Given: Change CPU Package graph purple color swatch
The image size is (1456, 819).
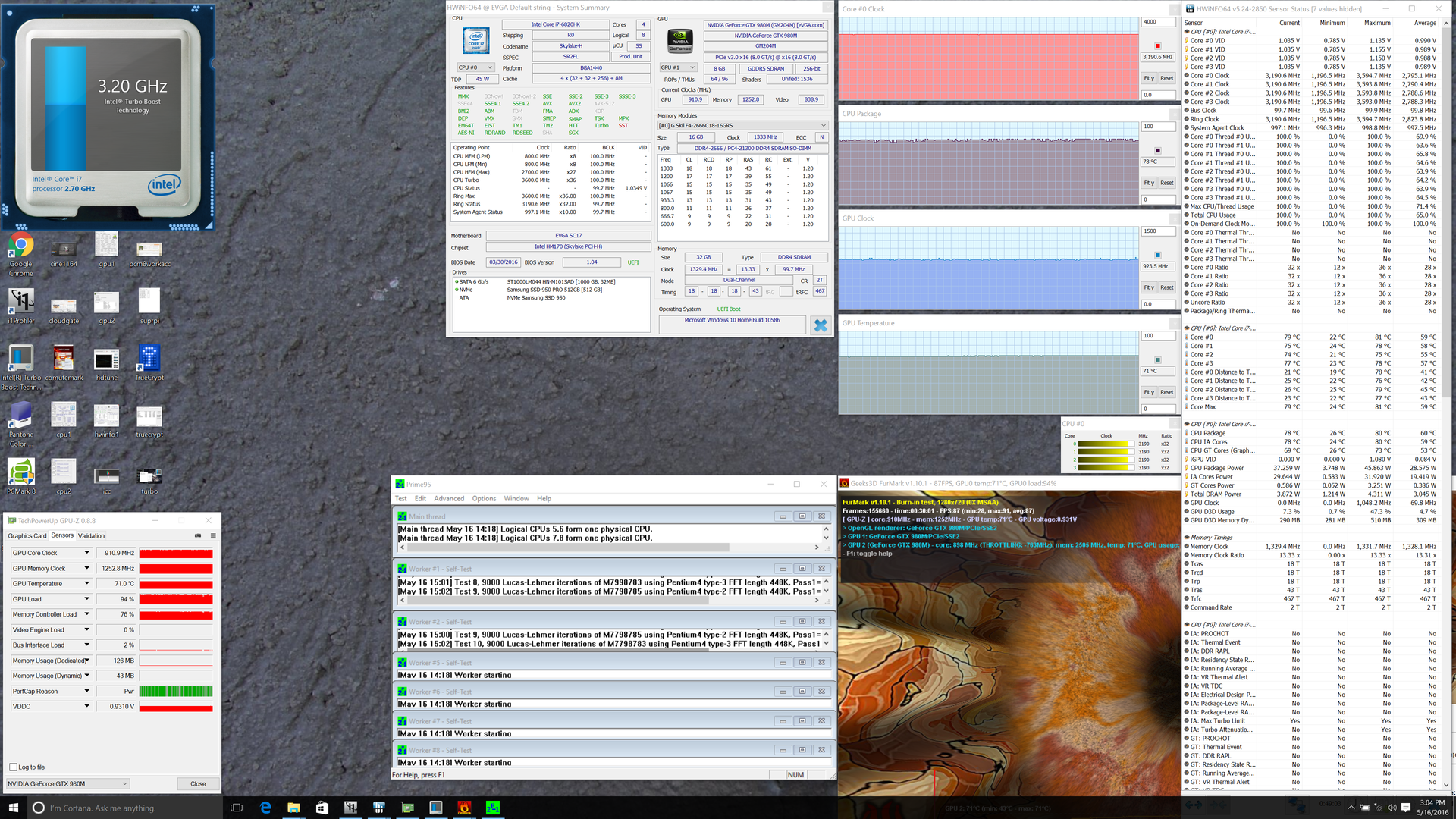Looking at the screenshot, I should [x=1158, y=151].
